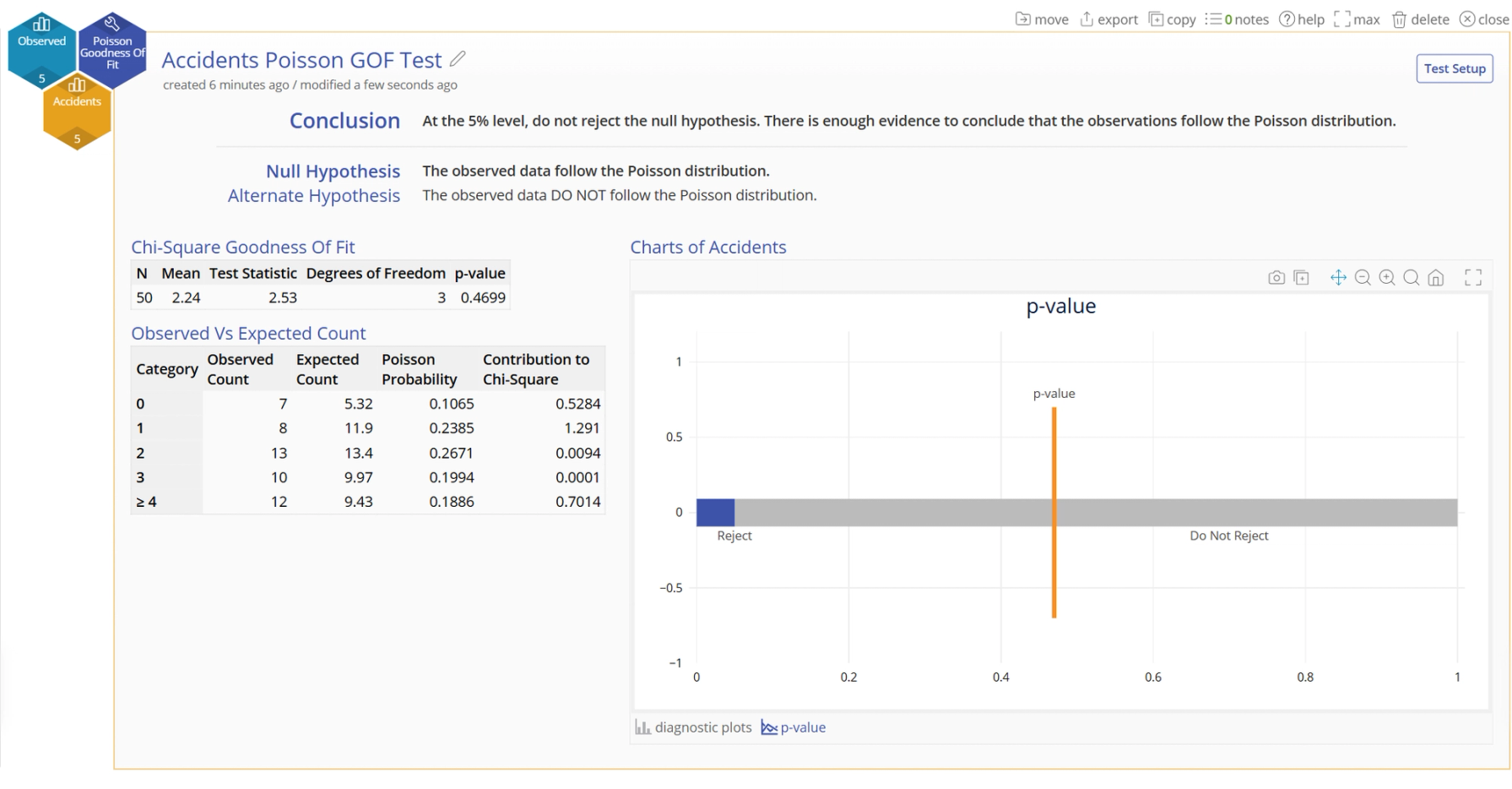Open the Accidents hexagon node
The height and width of the screenshot is (789, 1512).
(77, 112)
